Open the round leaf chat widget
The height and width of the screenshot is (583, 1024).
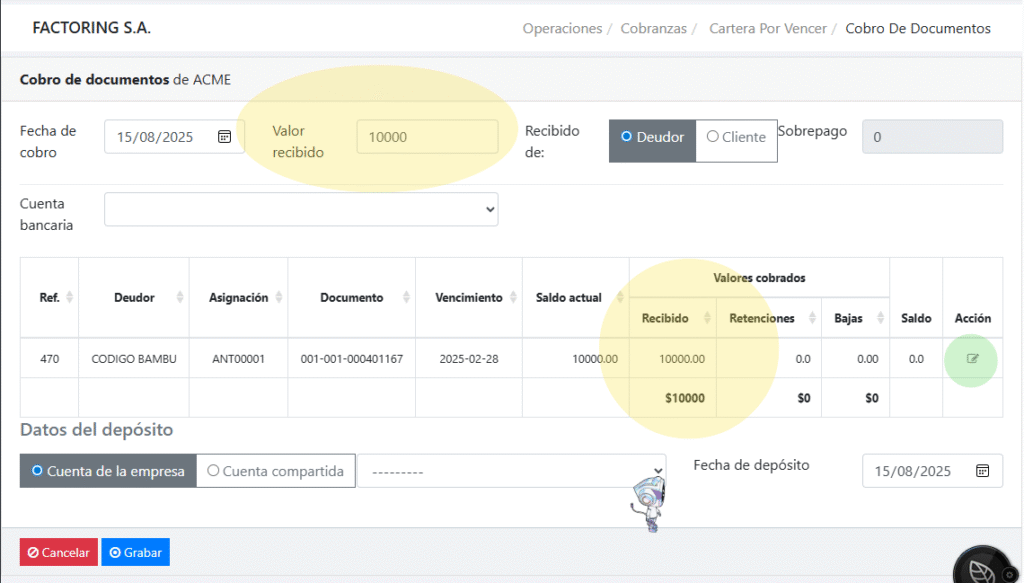(x=985, y=566)
